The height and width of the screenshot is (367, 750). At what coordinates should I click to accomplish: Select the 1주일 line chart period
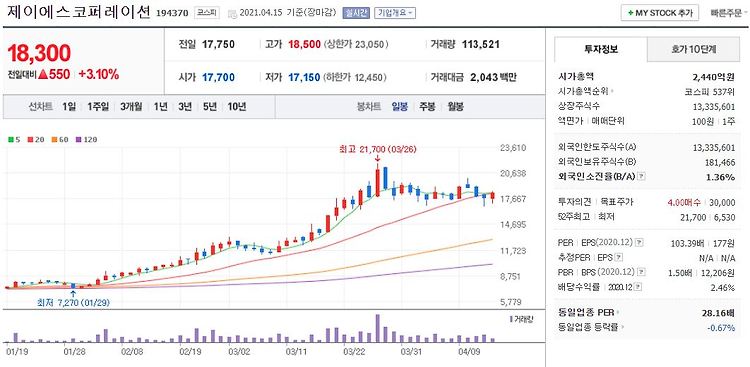point(98,107)
